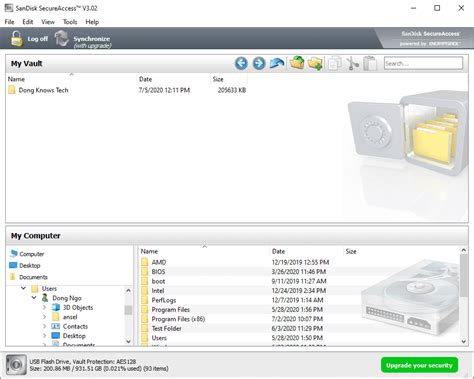Collapse the Users tree node

(x=23, y=288)
